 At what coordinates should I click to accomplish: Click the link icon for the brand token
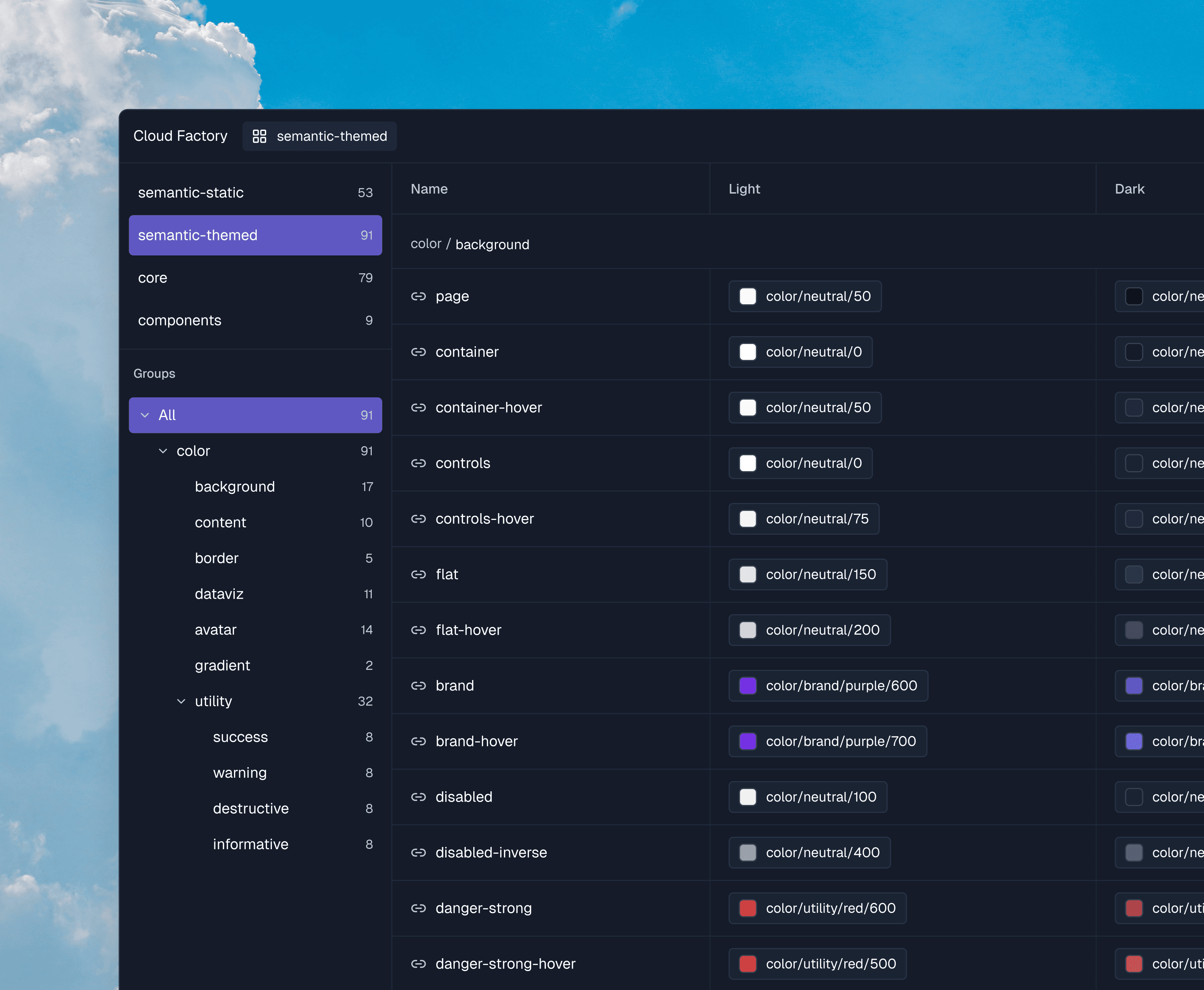point(419,685)
